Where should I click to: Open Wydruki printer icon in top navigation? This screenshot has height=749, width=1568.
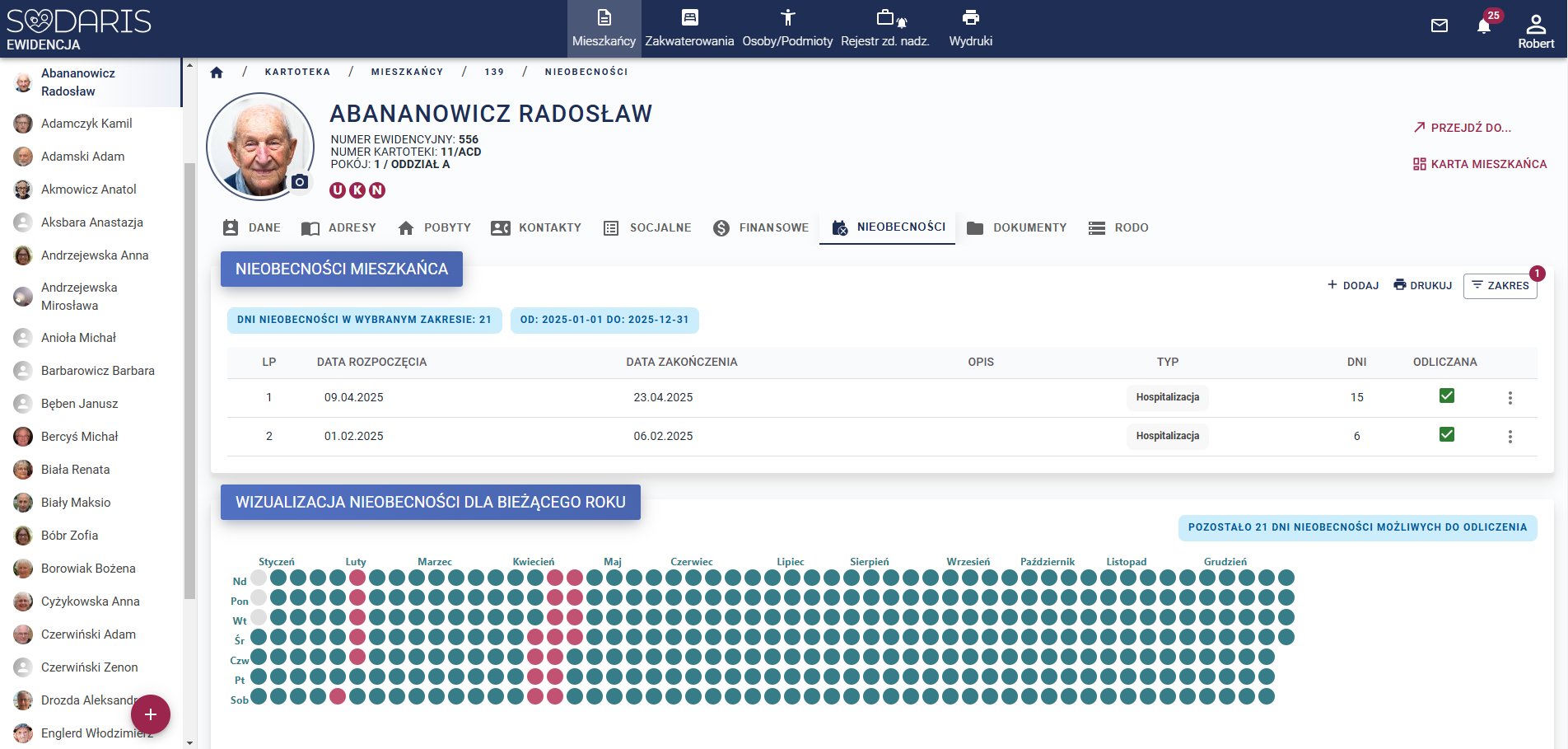click(970, 28)
